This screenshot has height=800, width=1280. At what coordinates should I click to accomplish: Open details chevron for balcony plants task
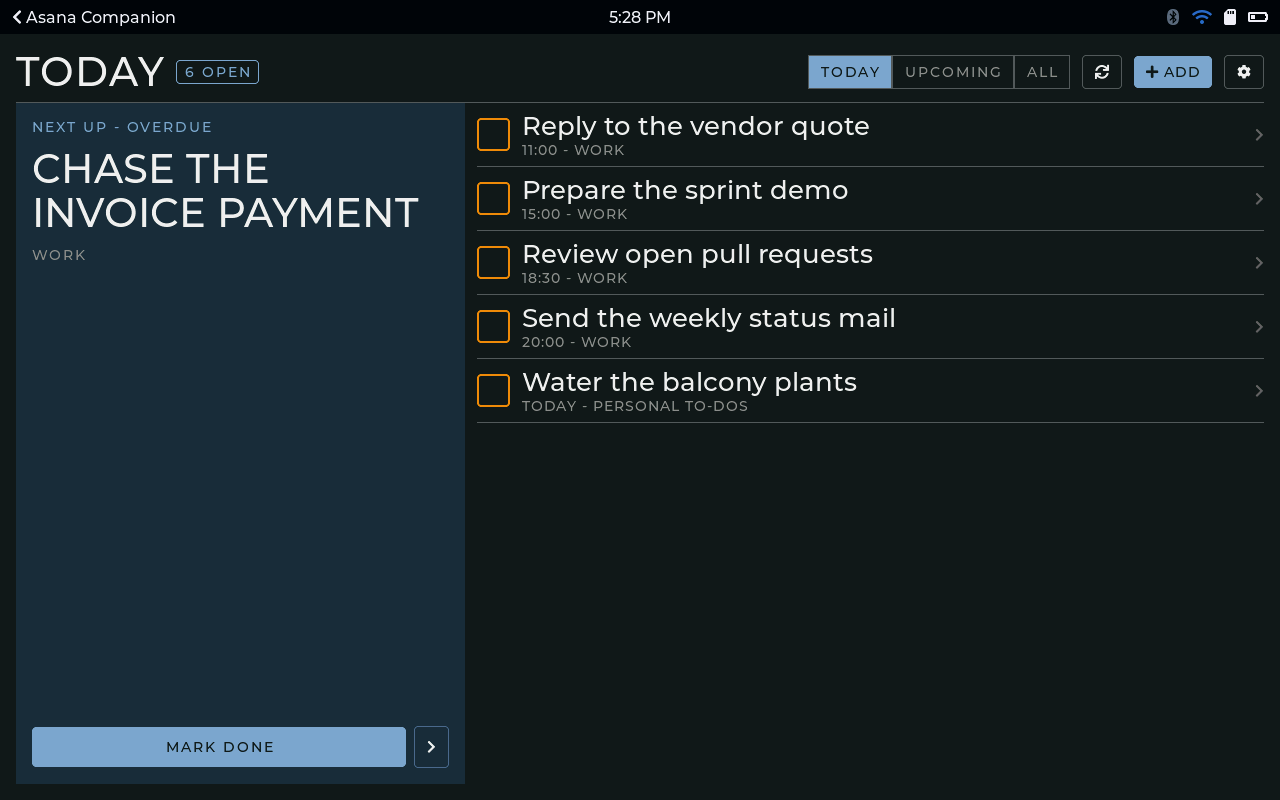pos(1259,391)
